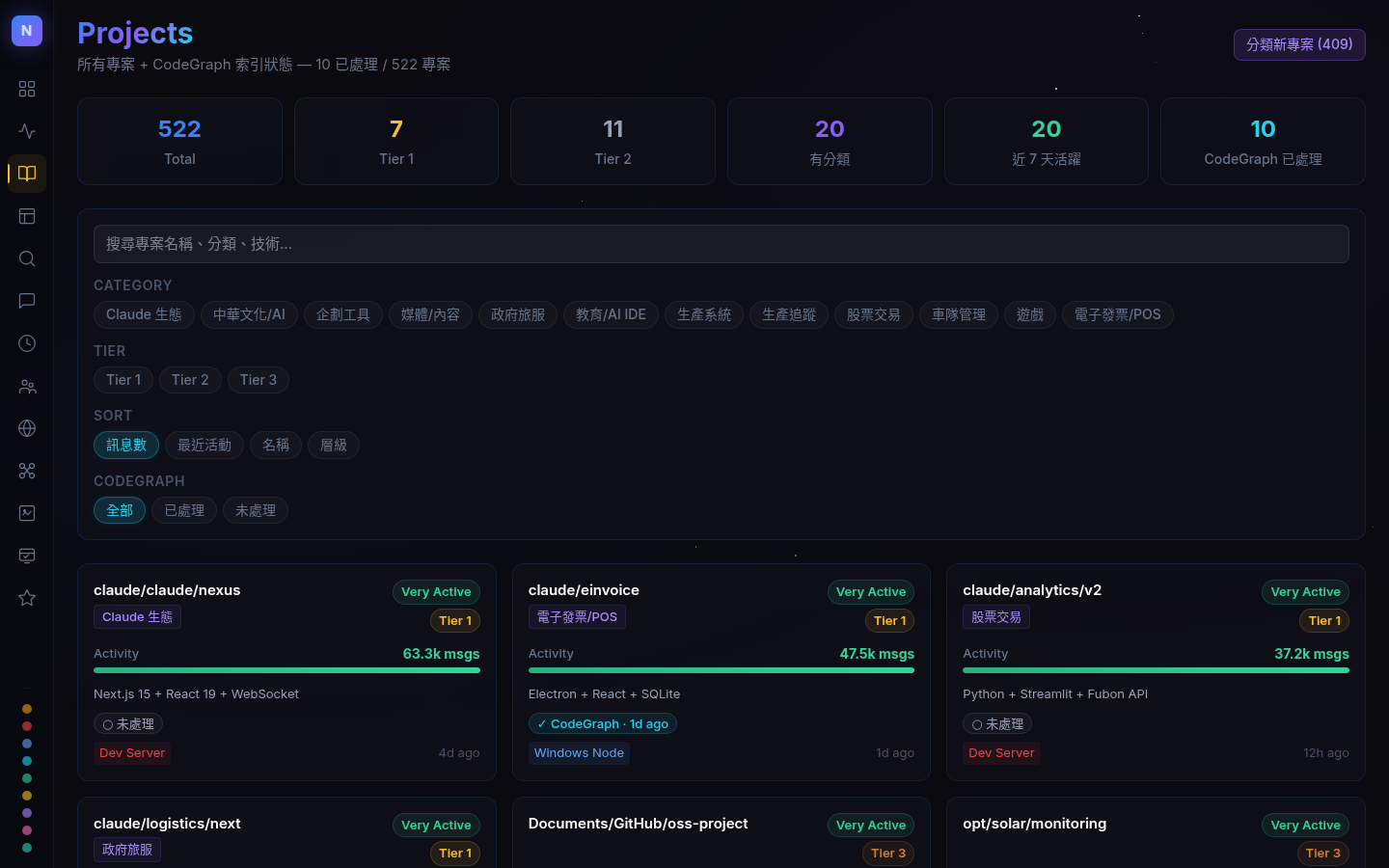Open the dashboard grid icon in sidebar
This screenshot has width=1389, height=868.
[27, 89]
